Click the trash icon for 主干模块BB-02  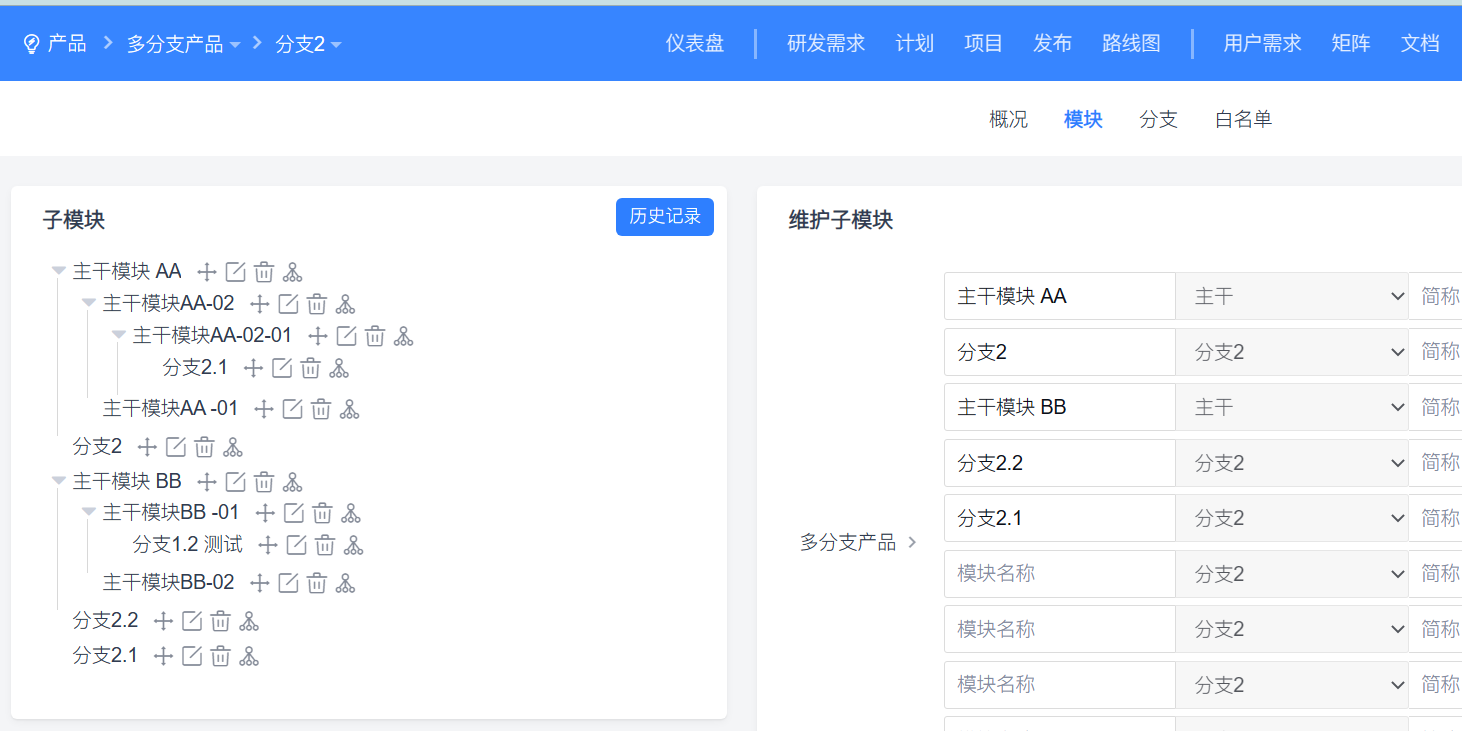pyautogui.click(x=316, y=583)
